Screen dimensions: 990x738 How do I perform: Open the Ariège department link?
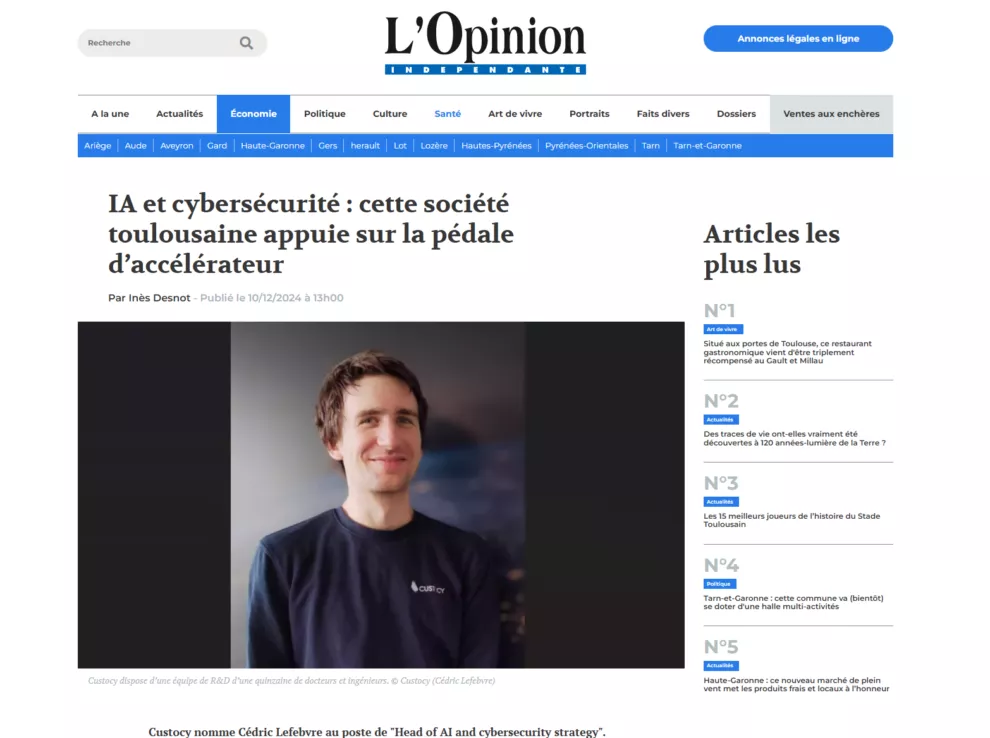tap(98, 146)
